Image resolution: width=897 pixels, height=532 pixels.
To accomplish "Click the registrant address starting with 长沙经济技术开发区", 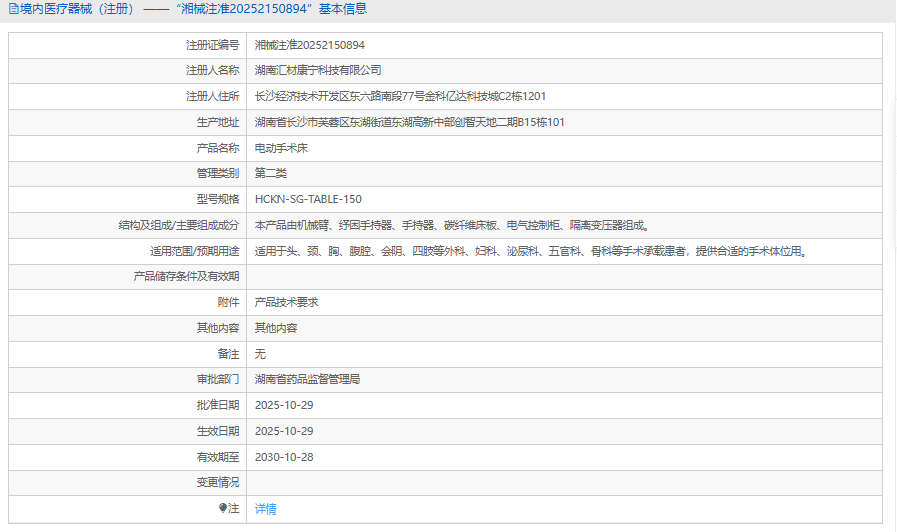I will 400,96.
